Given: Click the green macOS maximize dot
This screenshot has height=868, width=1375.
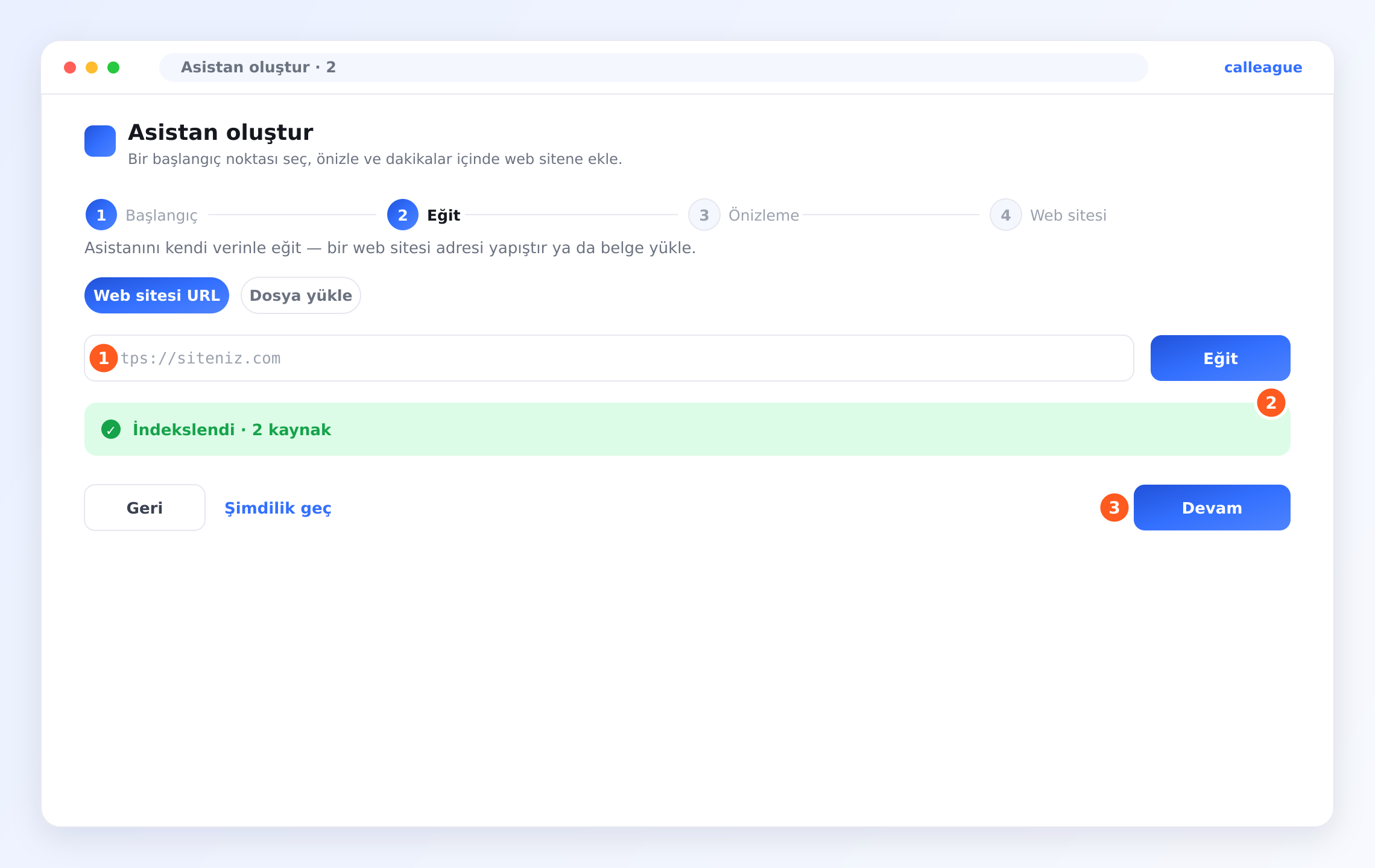Looking at the screenshot, I should click(x=113, y=68).
